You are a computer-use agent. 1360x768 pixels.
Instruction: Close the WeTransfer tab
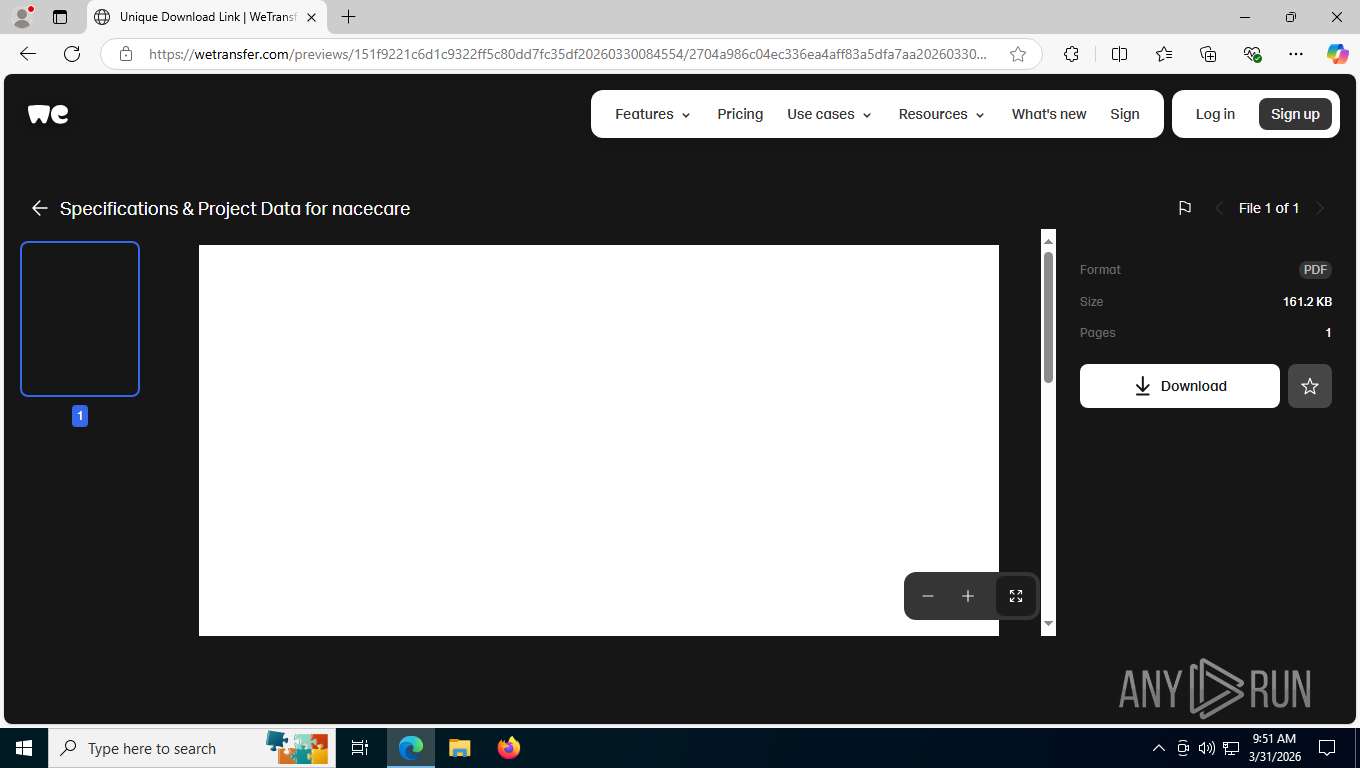coord(311,17)
